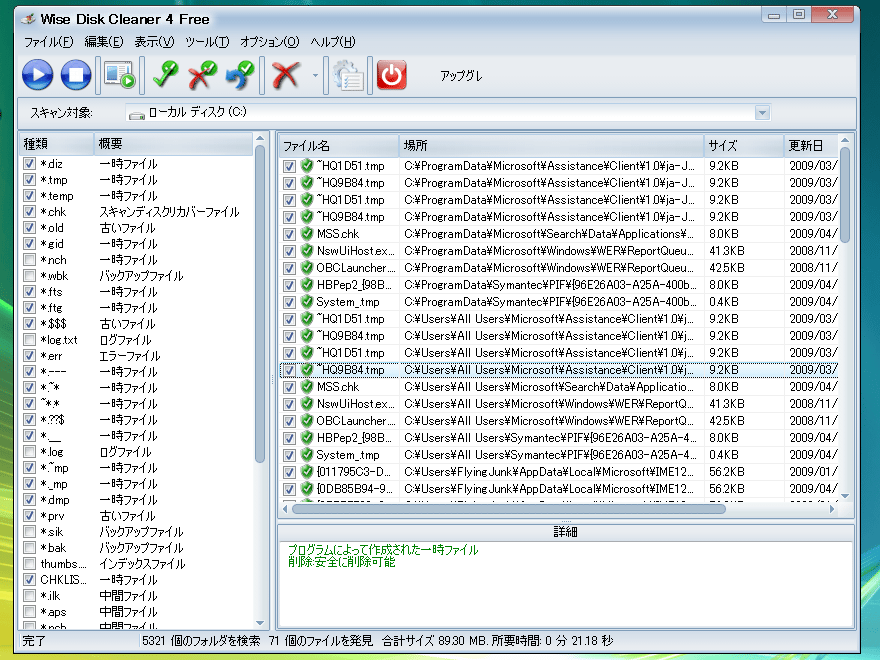
Task: Uncheck the MSS.chk row in ProgramData
Action: pos(289,234)
